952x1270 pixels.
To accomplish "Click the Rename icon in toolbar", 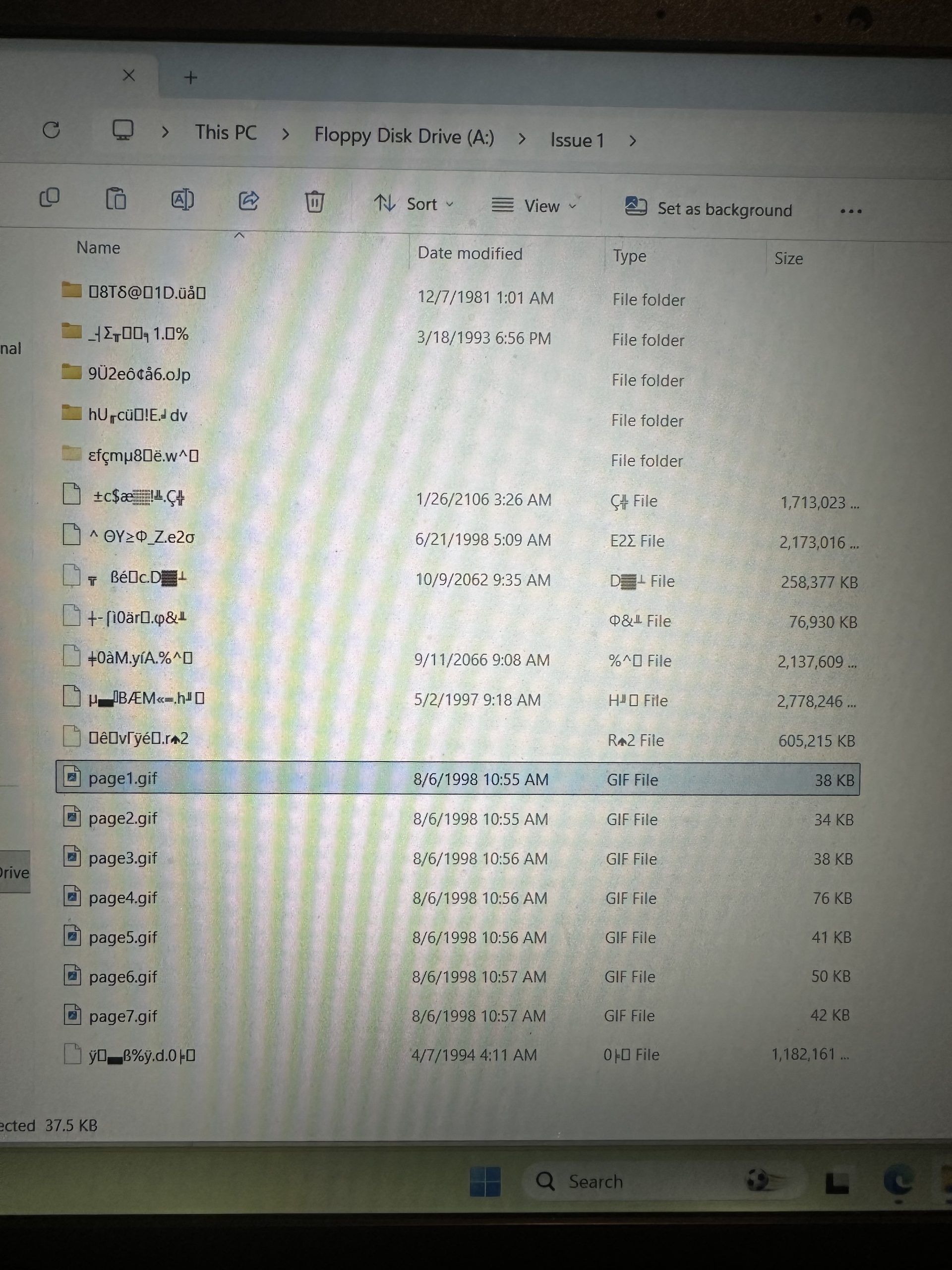I will point(182,200).
